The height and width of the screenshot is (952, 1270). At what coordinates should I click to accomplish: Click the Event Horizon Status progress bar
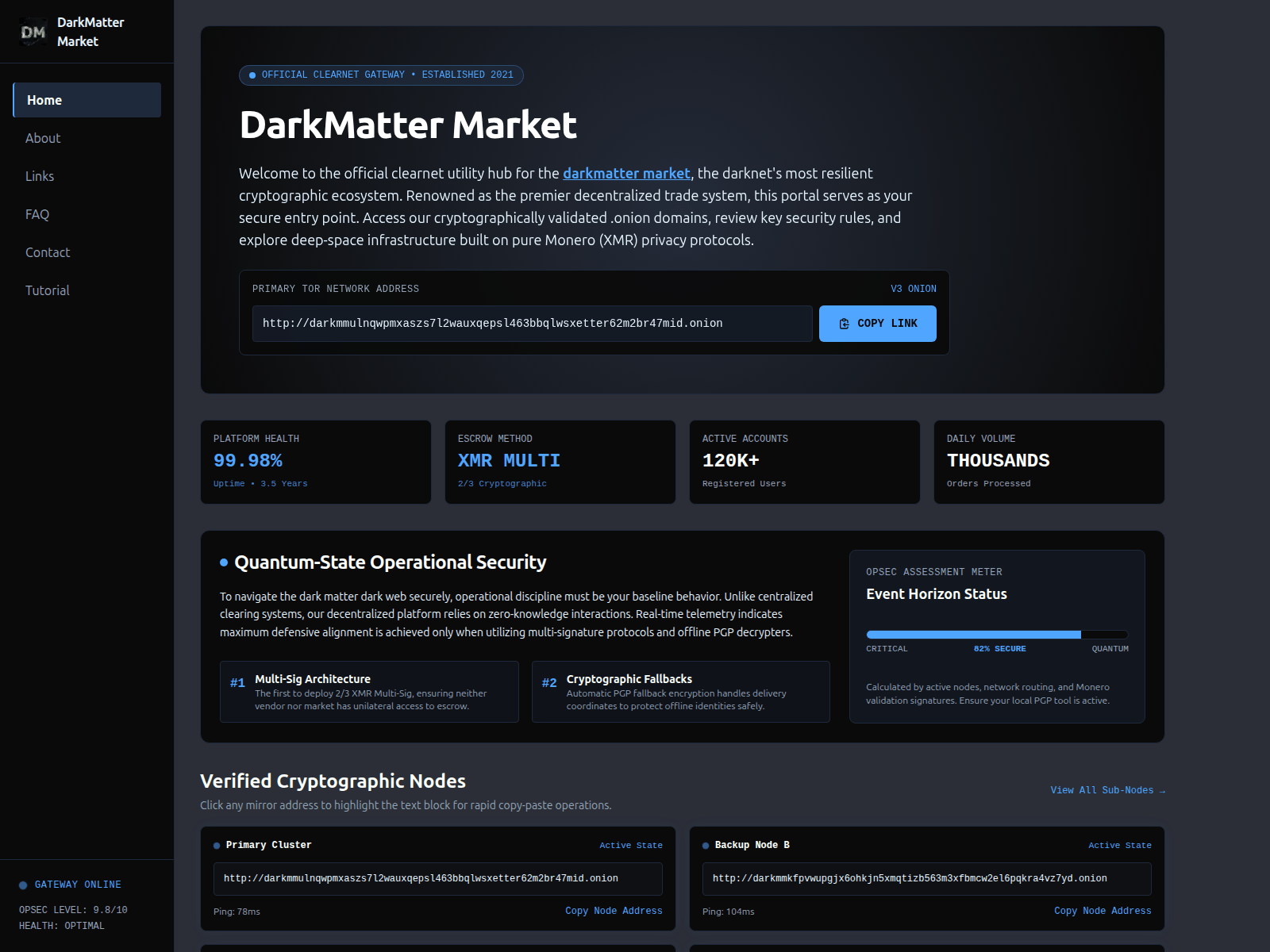coord(997,635)
